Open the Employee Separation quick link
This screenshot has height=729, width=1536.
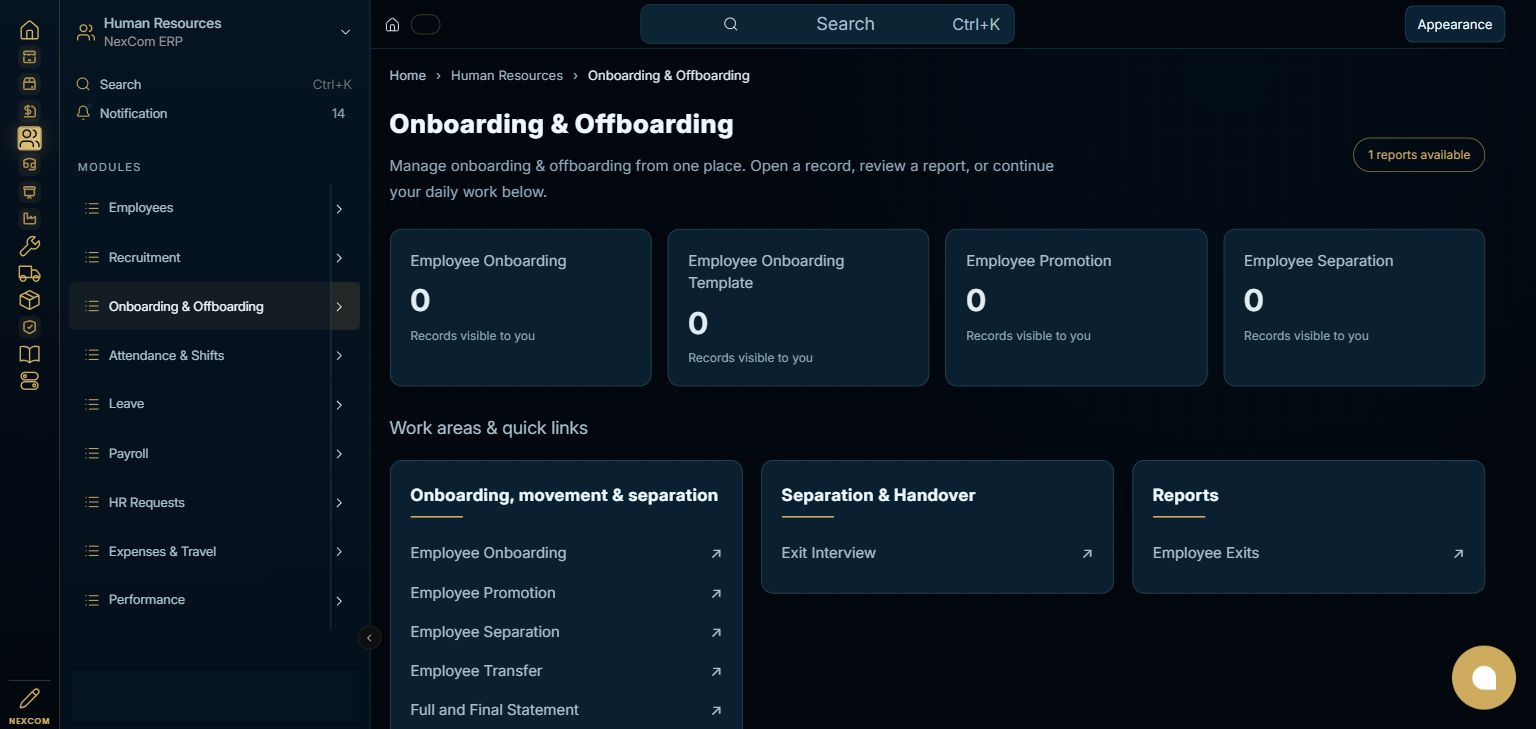[566, 632]
